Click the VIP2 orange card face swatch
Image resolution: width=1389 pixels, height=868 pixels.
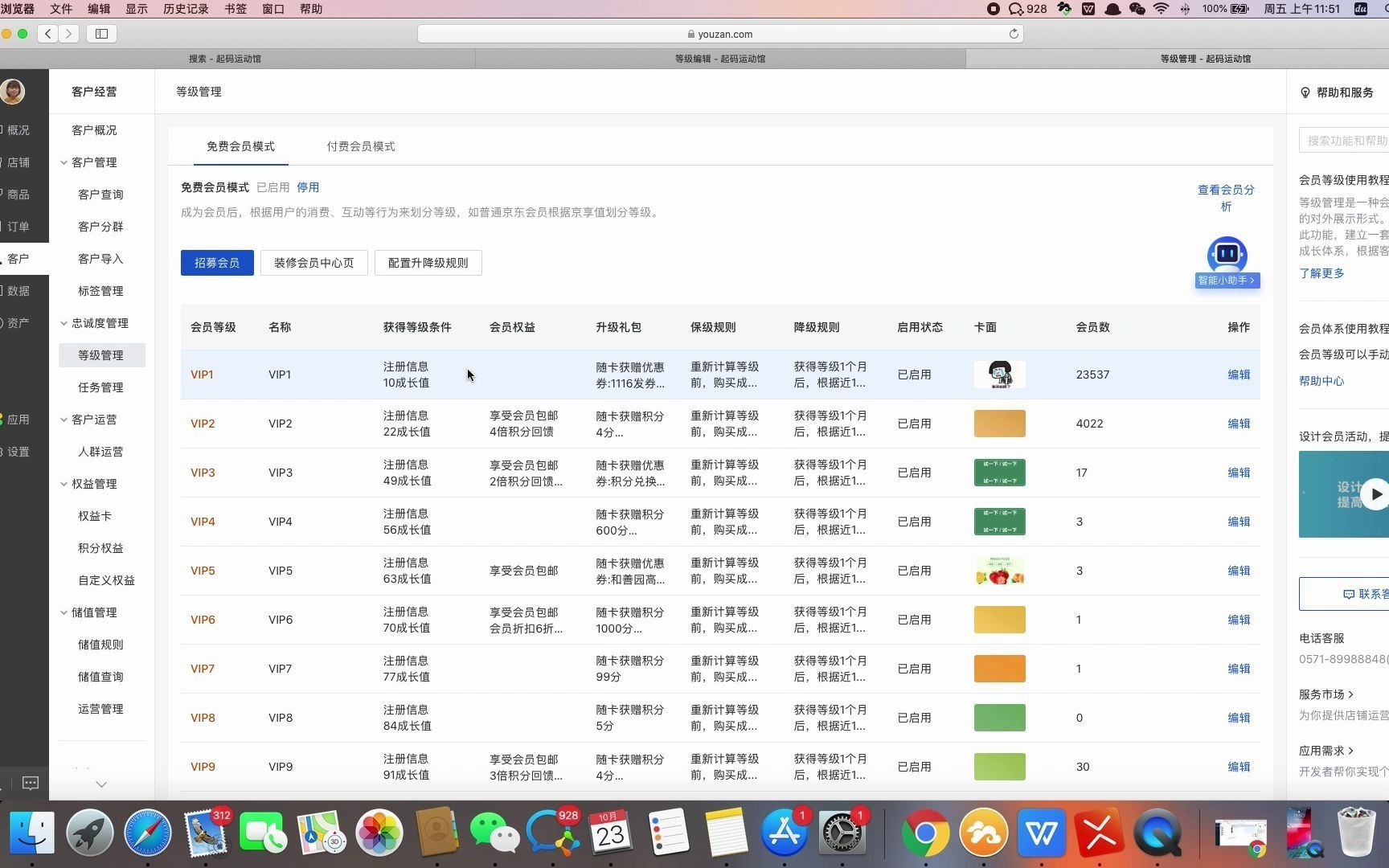999,424
